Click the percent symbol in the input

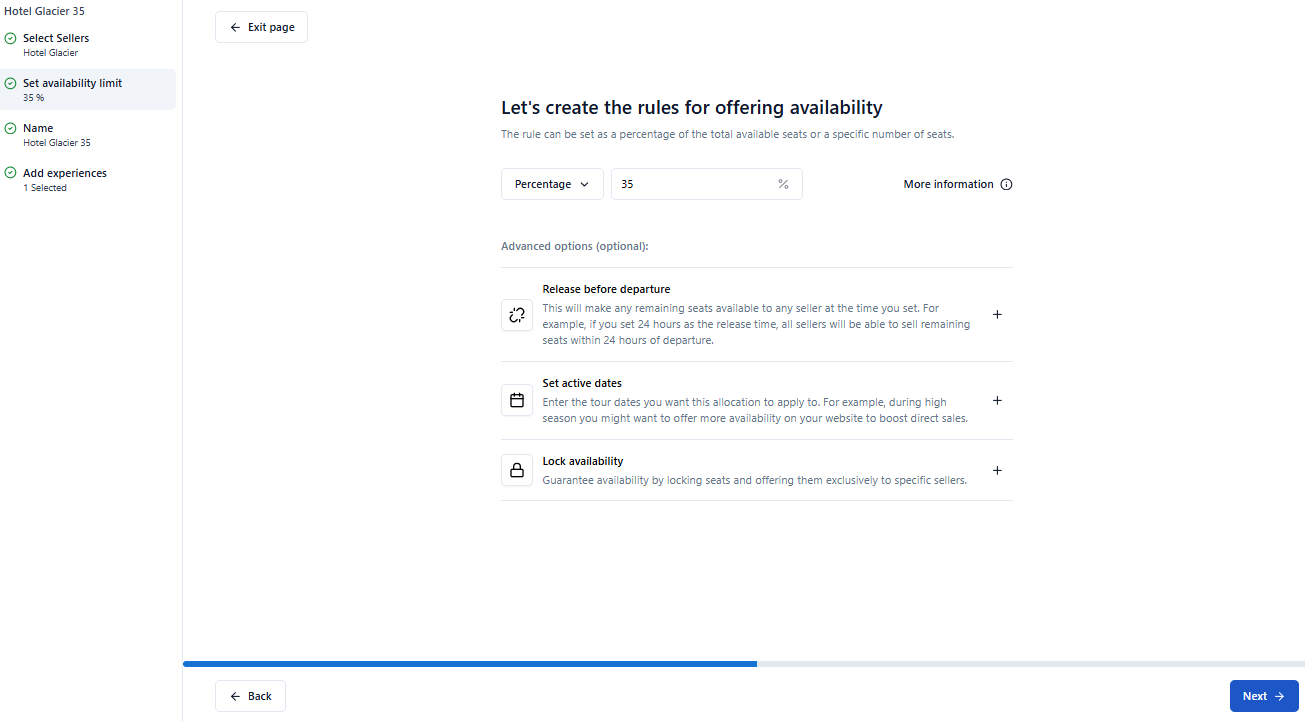[783, 184]
